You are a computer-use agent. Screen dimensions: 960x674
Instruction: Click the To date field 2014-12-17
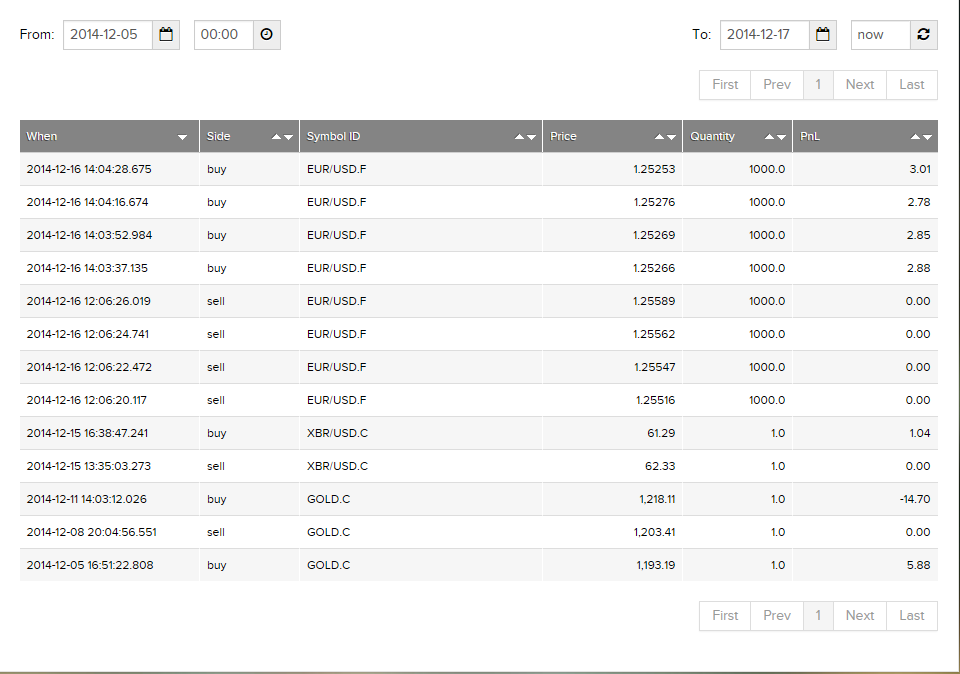tap(765, 35)
